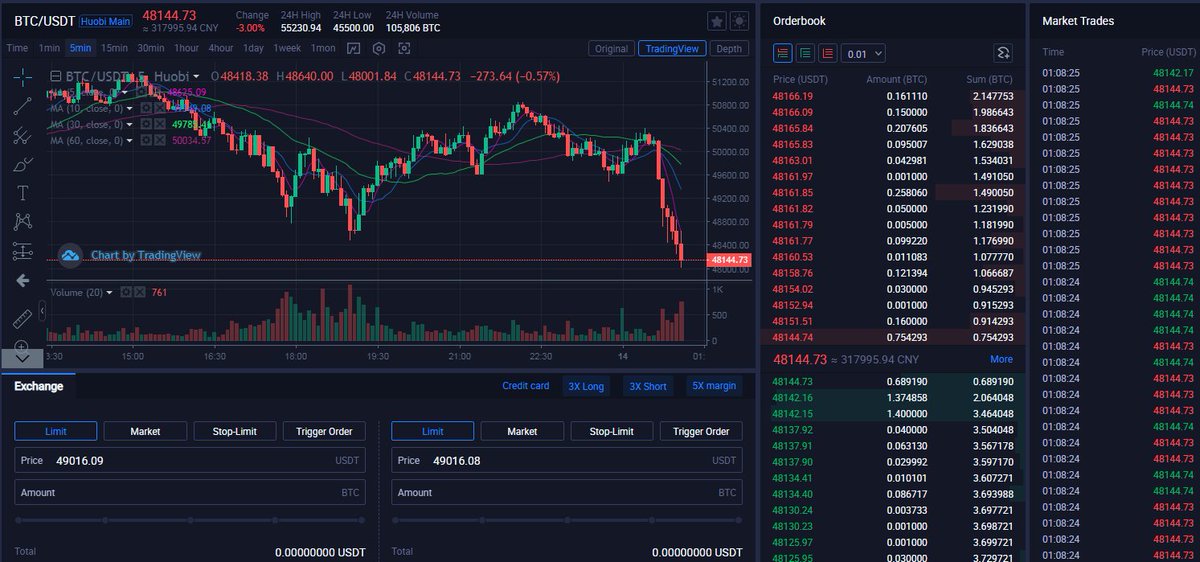1200x562 pixels.
Task: Expand Volume (20) indicator dropdown arrow
Action: click(x=109, y=292)
